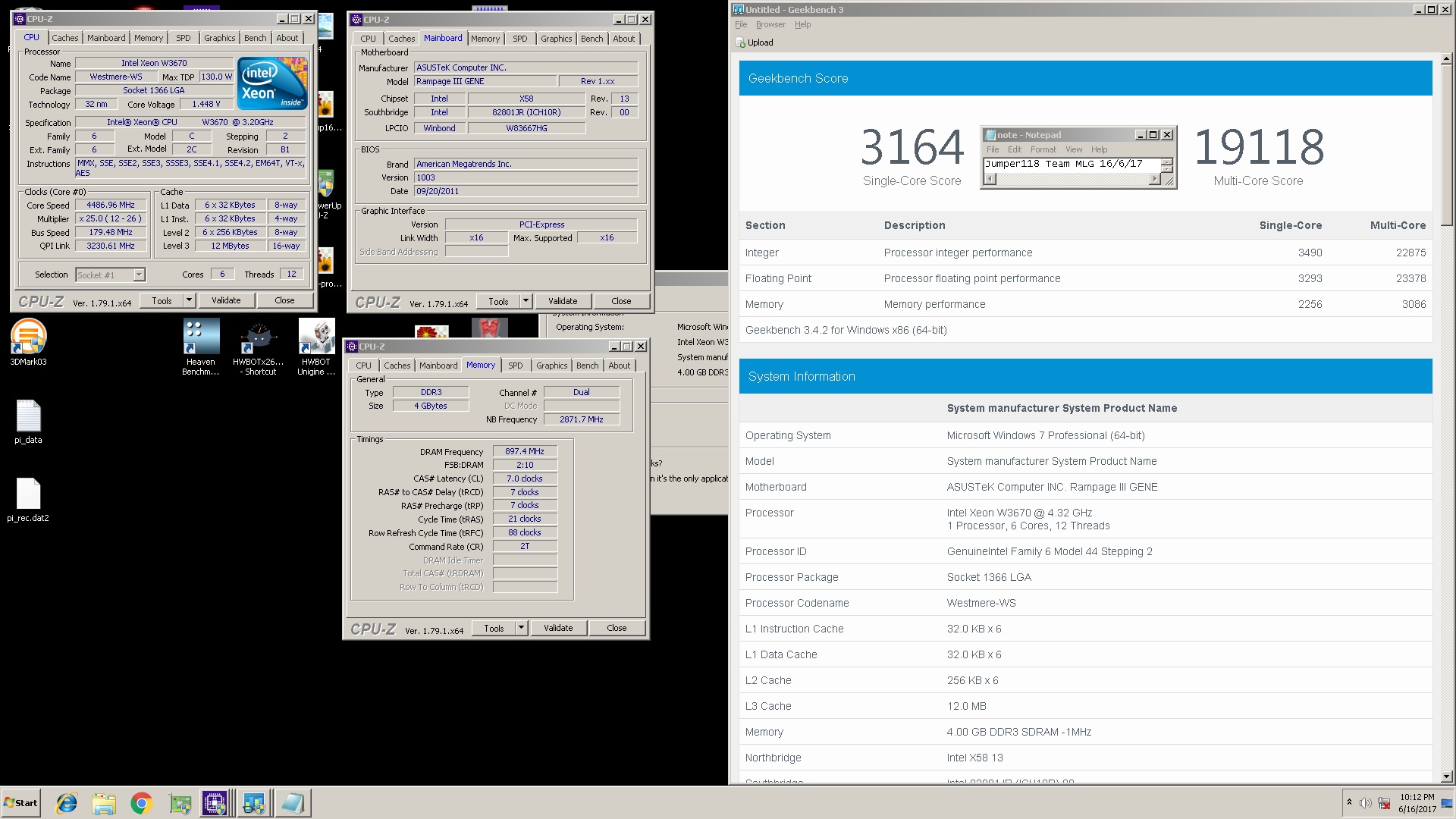This screenshot has width=1456, height=819.
Task: Click BIOS Version field 1003
Action: 526,177
